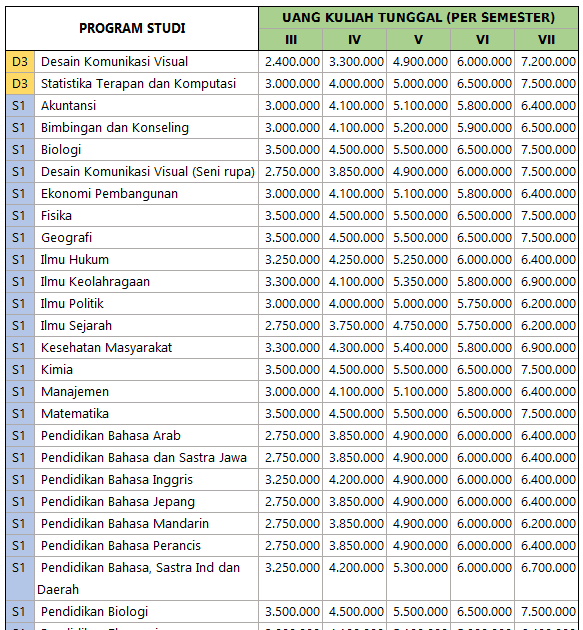Click the PROGRAM STUDI header cell
This screenshot has width=583, height=630.
click(132, 28)
